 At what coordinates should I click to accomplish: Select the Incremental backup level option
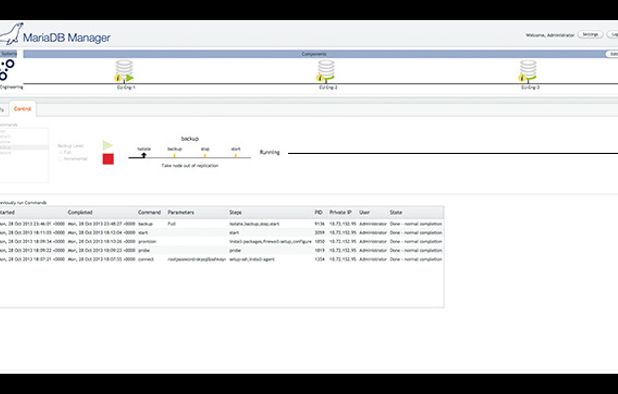point(73,159)
